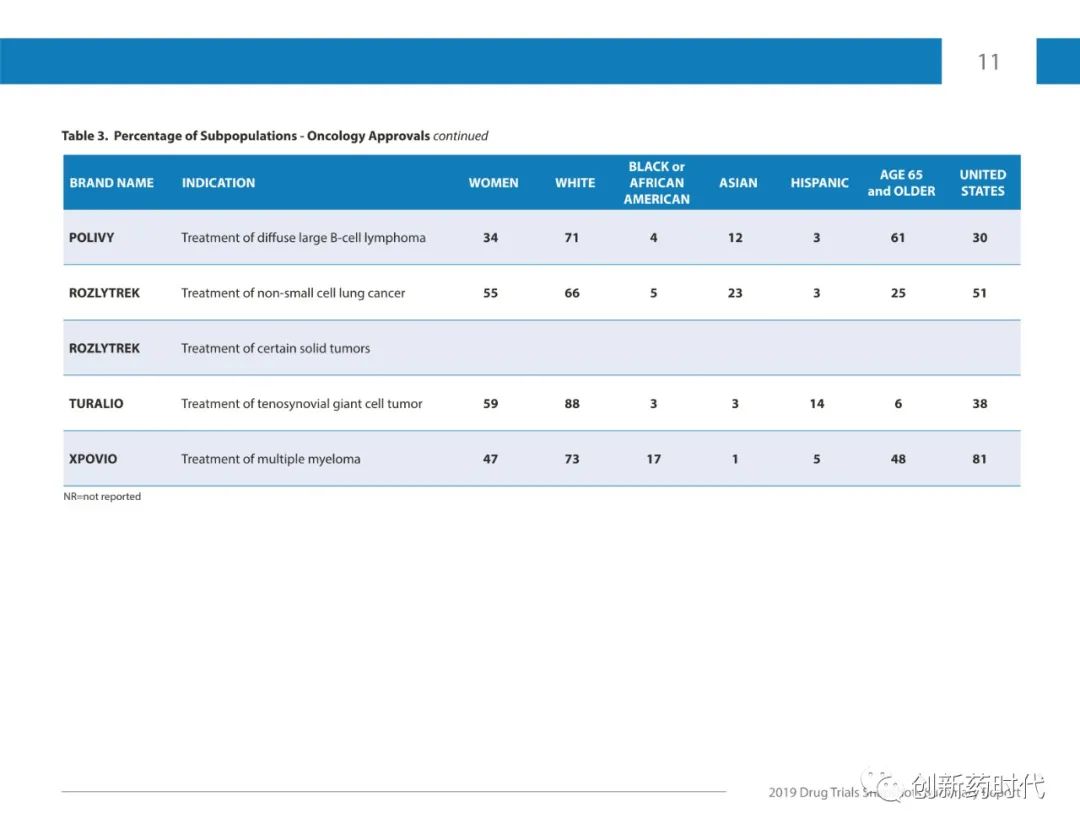Click XPOVIO's United States value 81

[x=979, y=459]
